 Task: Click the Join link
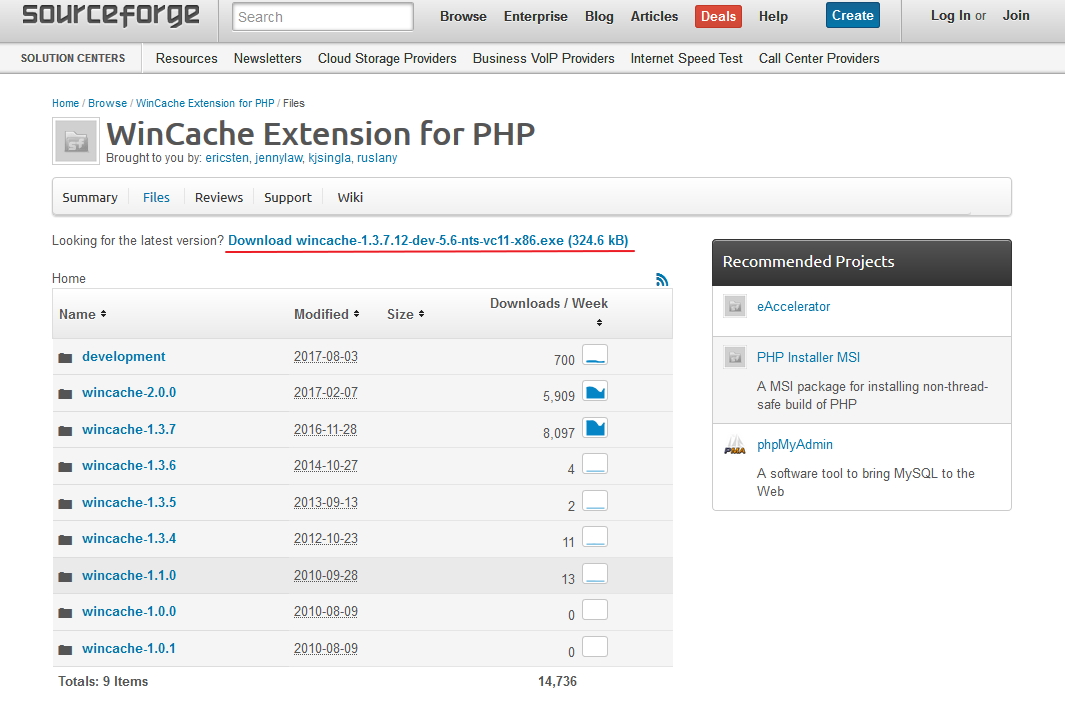[x=1016, y=16]
